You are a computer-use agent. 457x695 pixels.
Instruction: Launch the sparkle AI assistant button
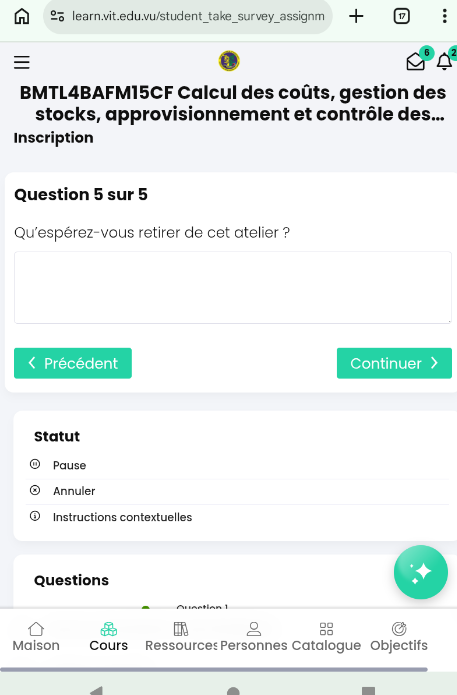[421, 572]
